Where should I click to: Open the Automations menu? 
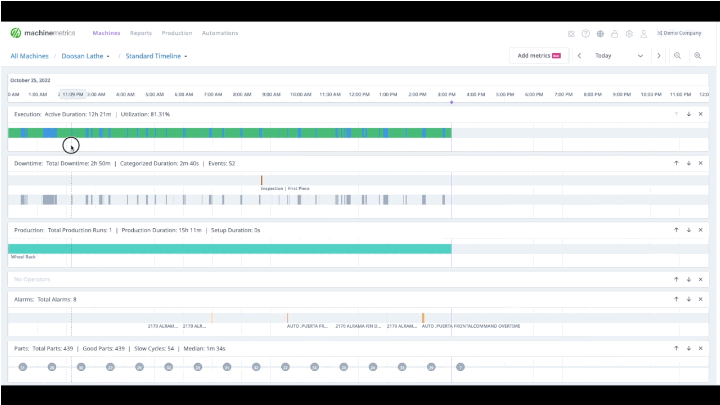click(220, 33)
